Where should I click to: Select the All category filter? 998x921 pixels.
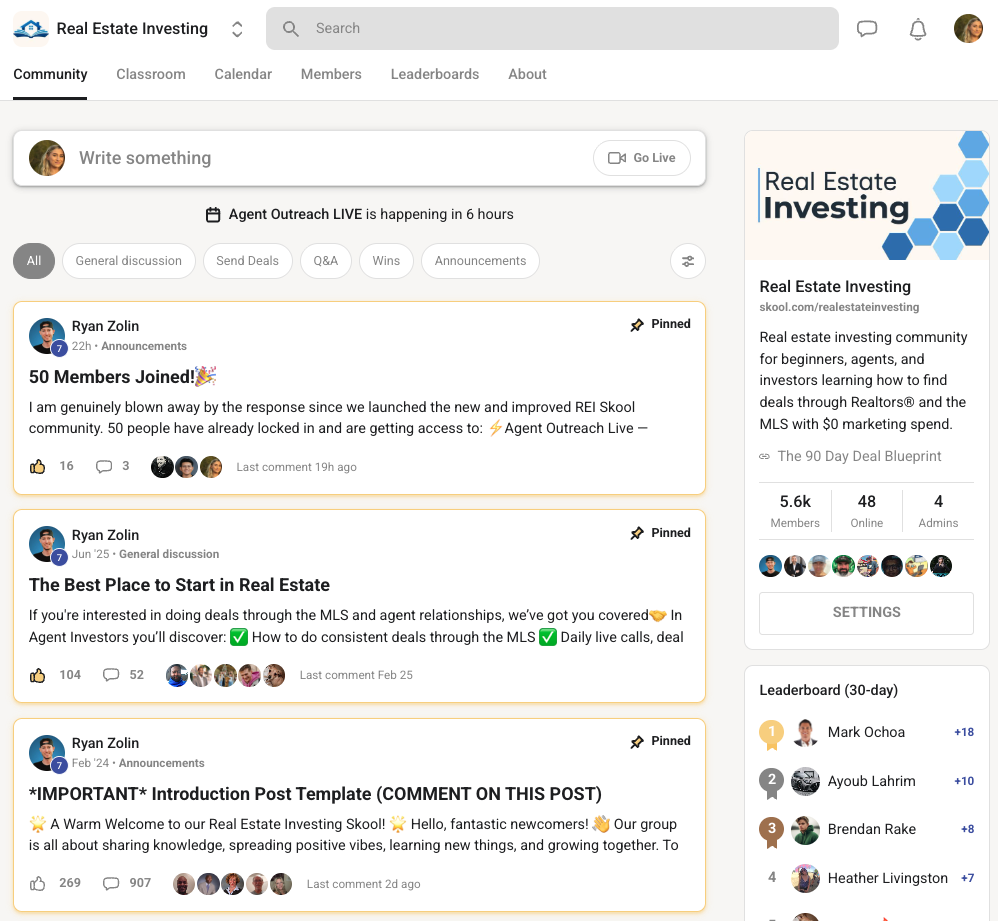pos(34,261)
